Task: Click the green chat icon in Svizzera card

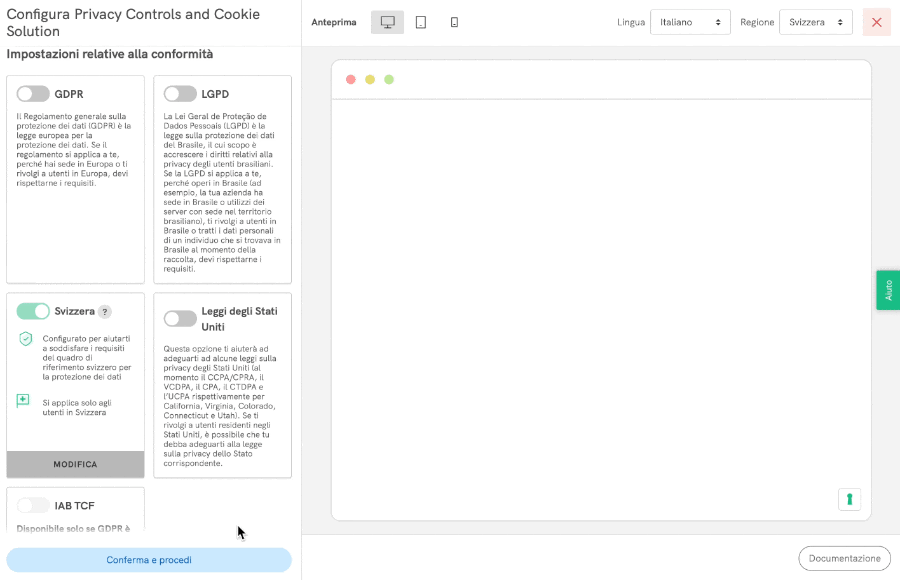Action: 24,401
